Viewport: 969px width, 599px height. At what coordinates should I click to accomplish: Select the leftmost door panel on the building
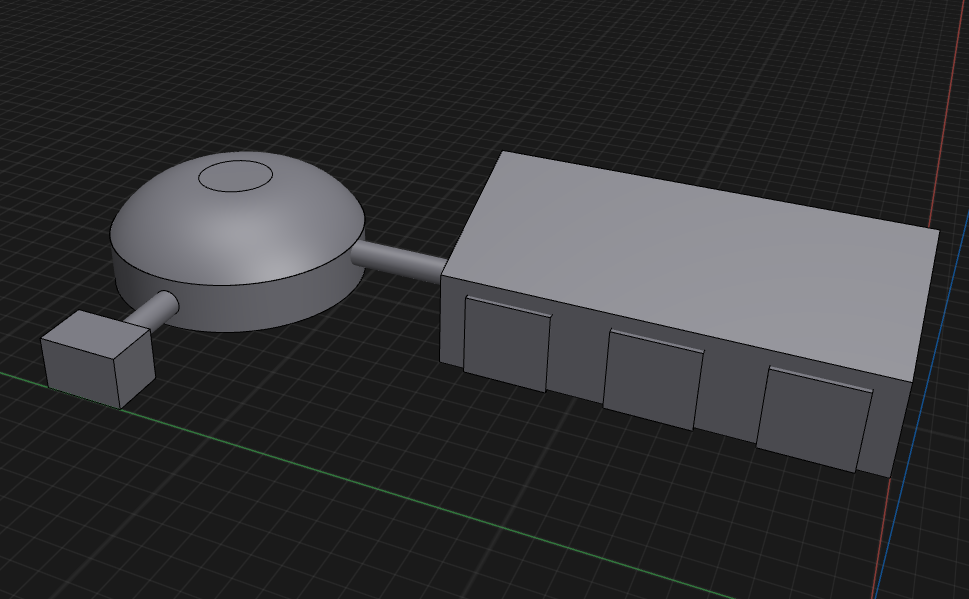pos(507,344)
